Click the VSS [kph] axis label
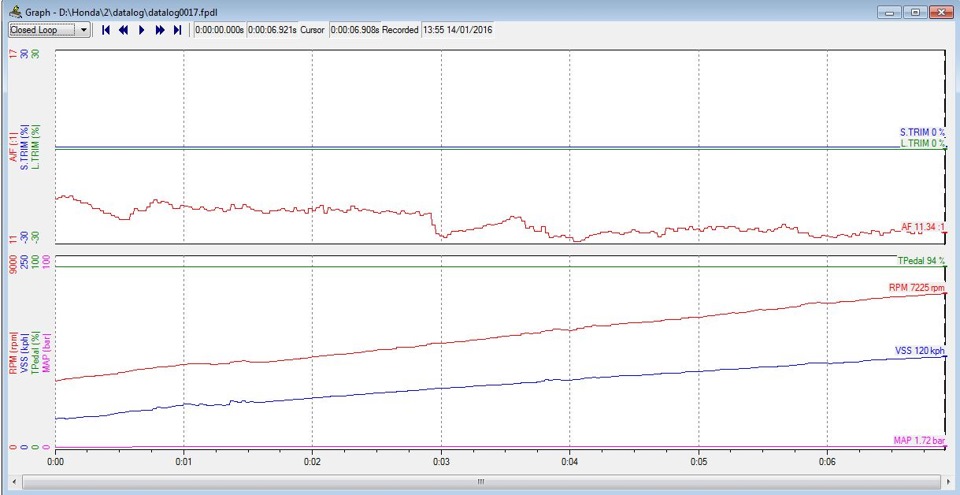 pos(24,353)
